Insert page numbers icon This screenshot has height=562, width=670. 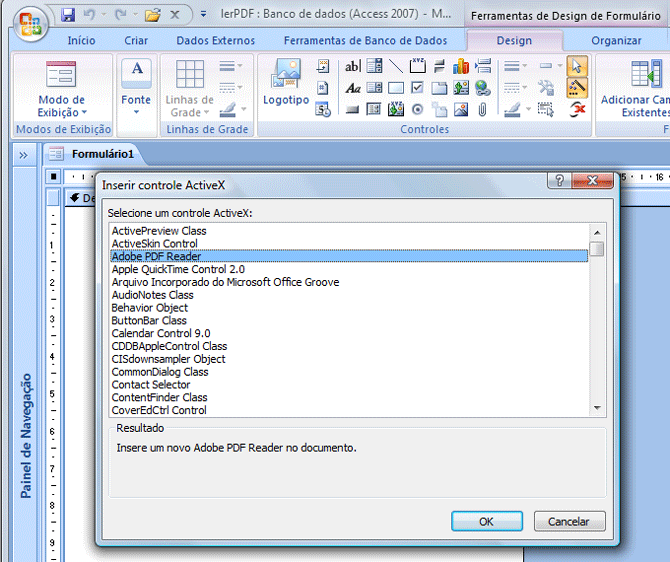(x=323, y=88)
